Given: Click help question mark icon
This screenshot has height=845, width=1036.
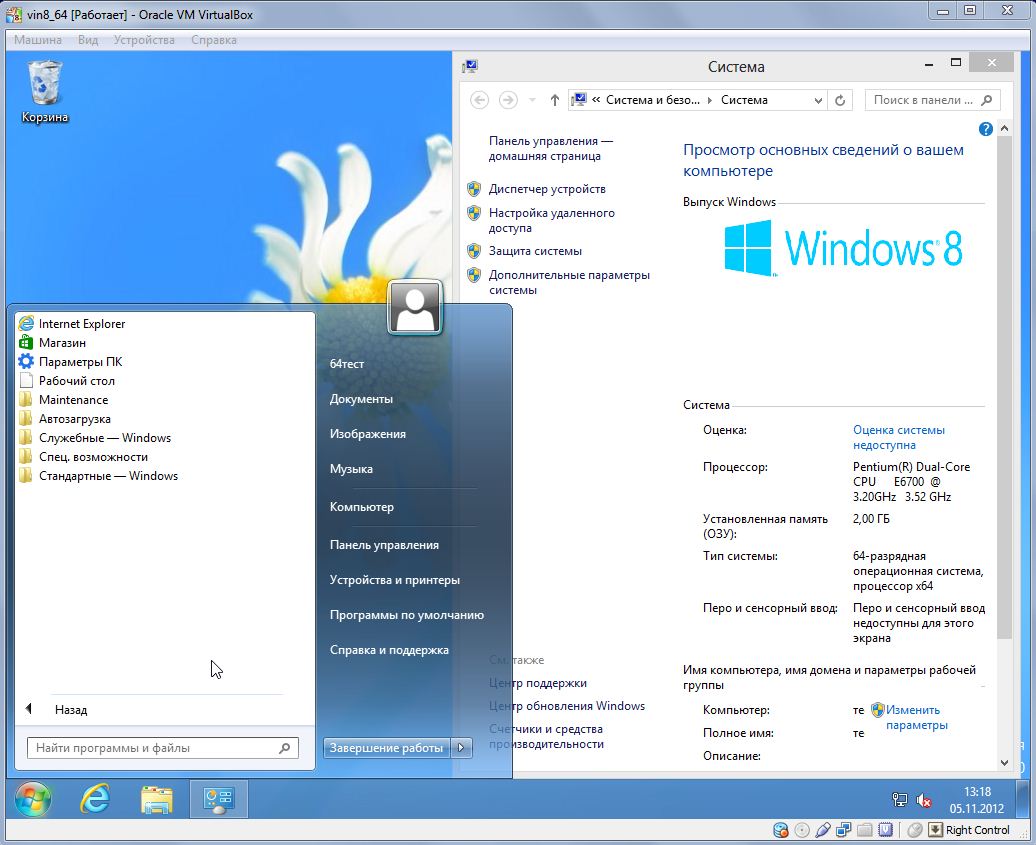Looking at the screenshot, I should (985, 129).
